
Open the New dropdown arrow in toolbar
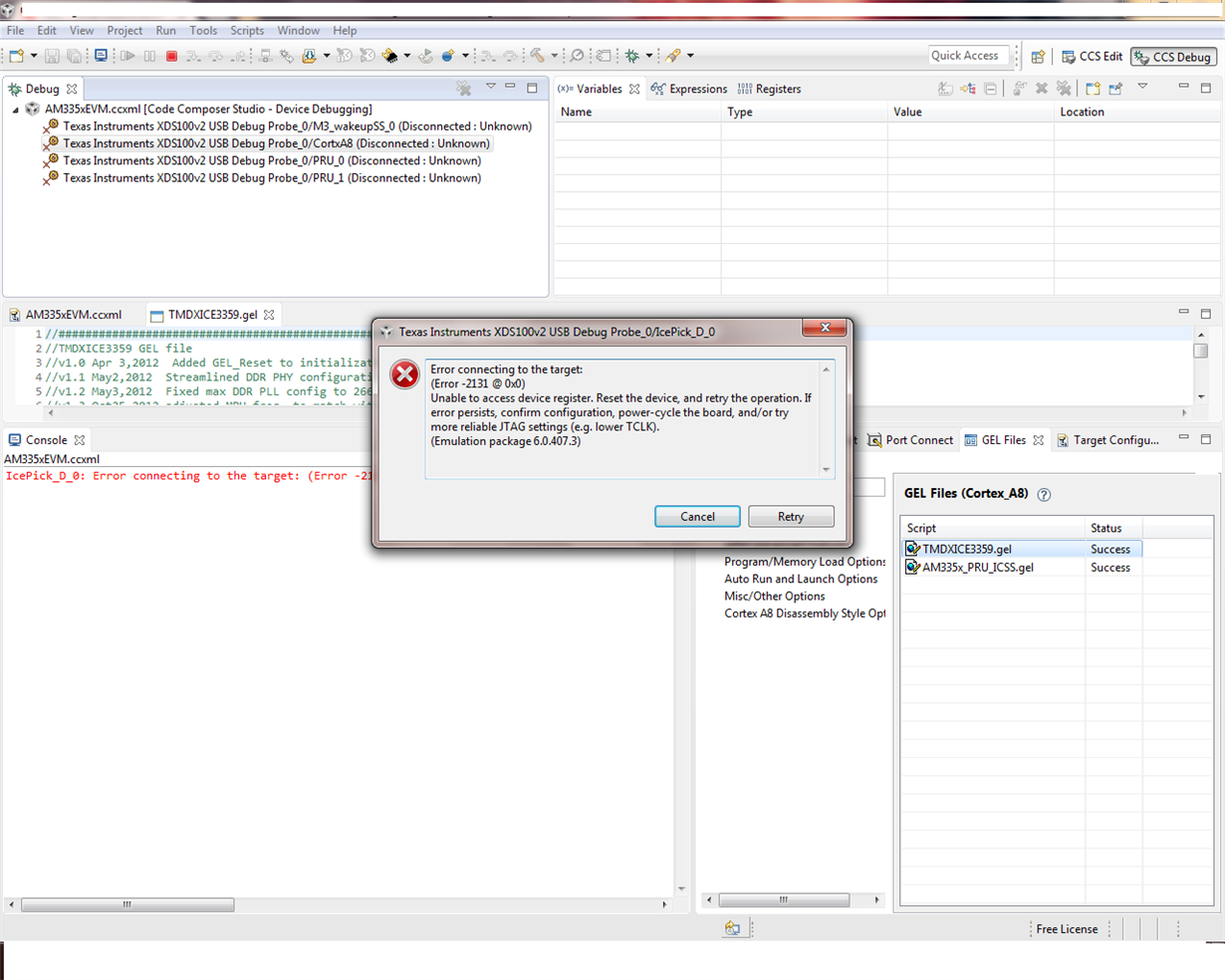tap(34, 56)
